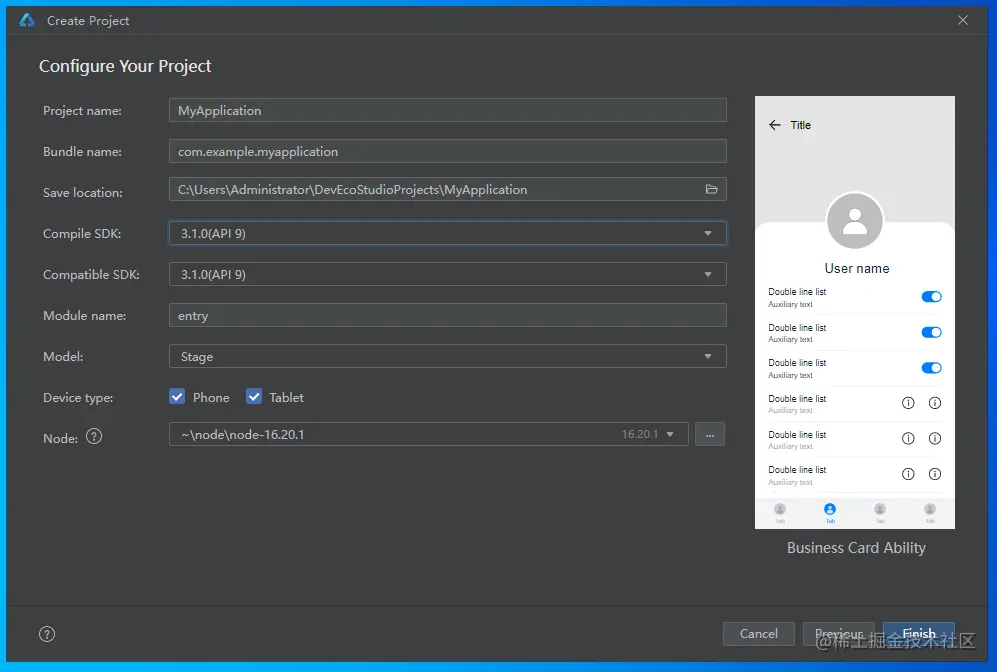This screenshot has height=672, width=997.
Task: Click the Business Card Ability preview thumbnail
Action: pyautogui.click(x=855, y=312)
